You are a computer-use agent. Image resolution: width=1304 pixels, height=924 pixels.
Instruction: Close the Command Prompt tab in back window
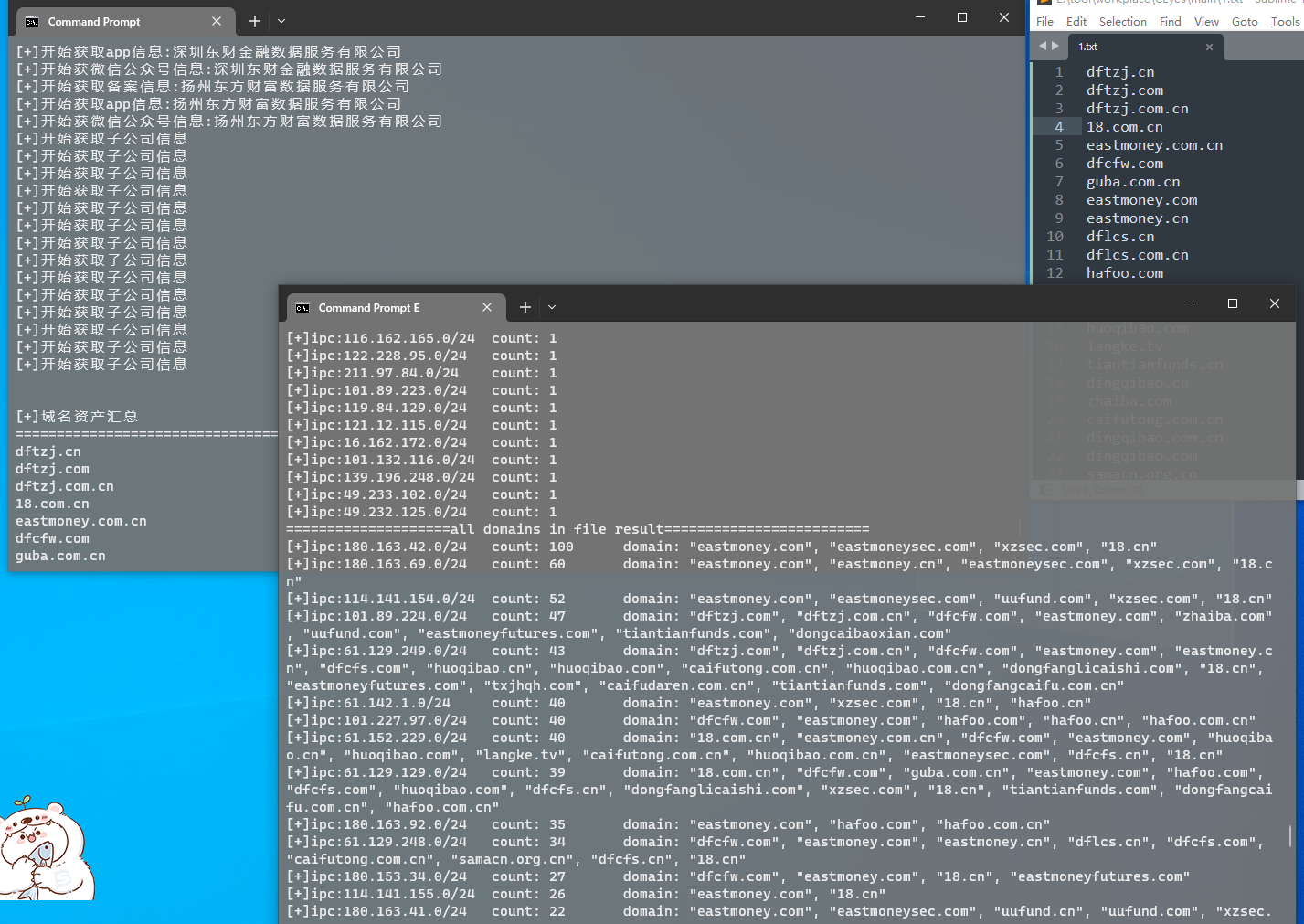pyautogui.click(x=217, y=21)
